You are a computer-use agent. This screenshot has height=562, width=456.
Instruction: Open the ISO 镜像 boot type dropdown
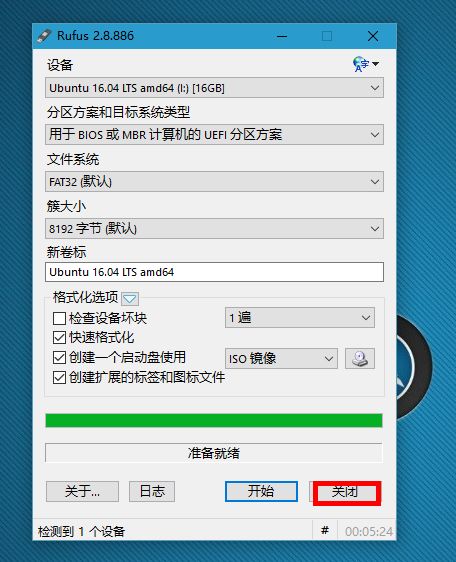point(281,358)
